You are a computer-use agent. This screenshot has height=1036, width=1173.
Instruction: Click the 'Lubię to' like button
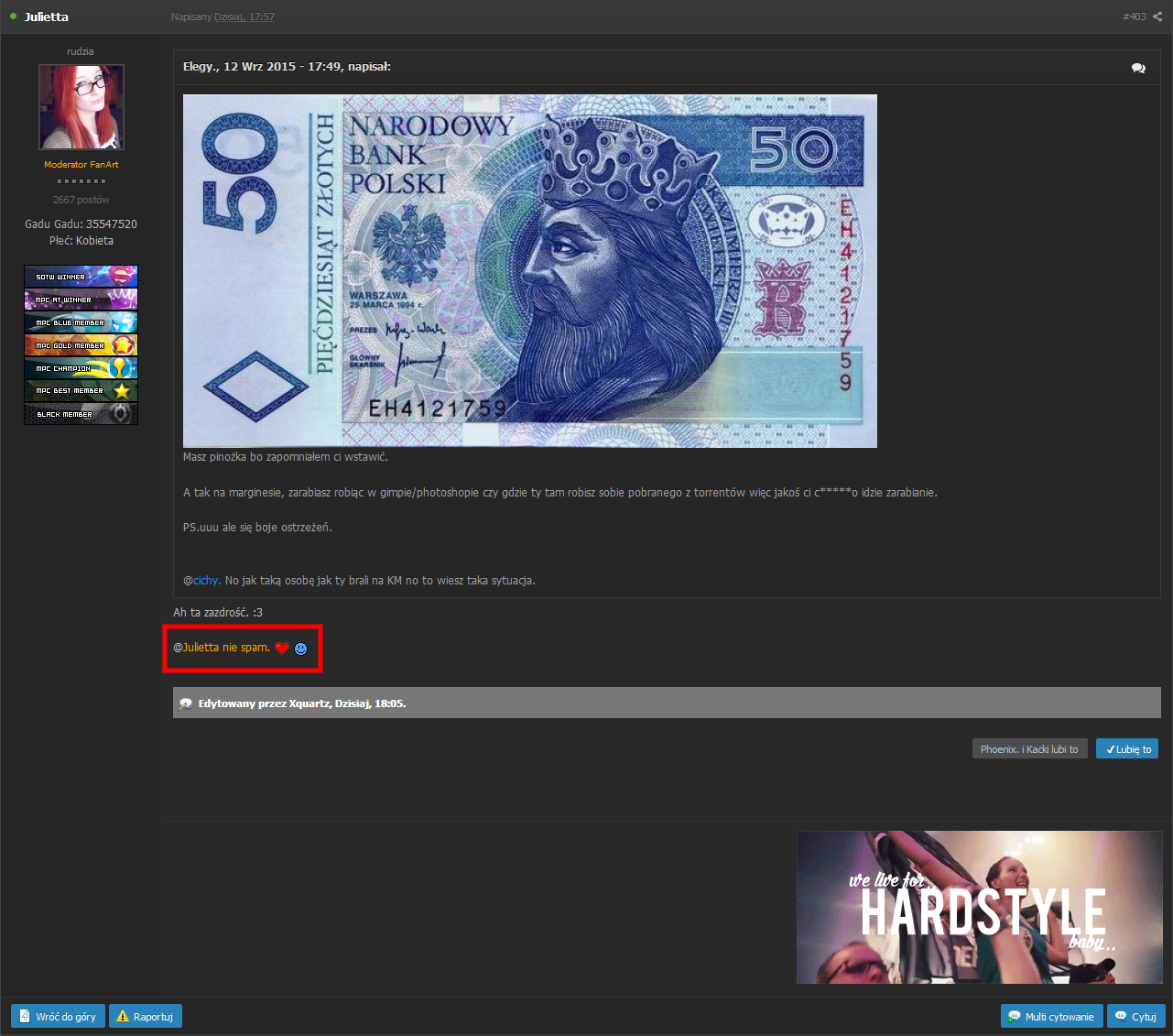pyautogui.click(x=1127, y=748)
